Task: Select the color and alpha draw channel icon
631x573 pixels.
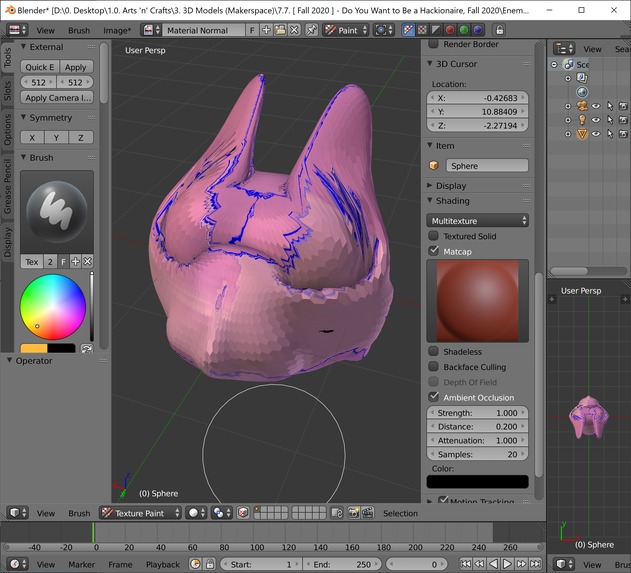Action: point(408,30)
